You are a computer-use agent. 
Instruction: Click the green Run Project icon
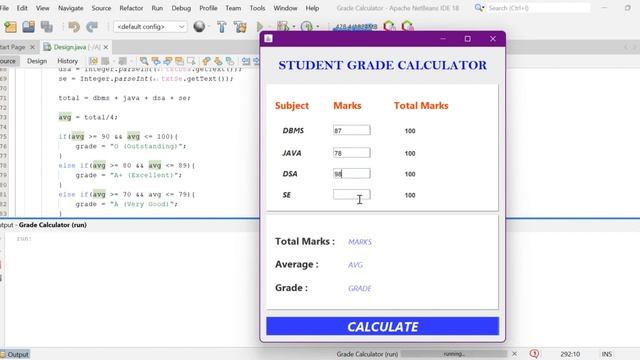(260, 27)
